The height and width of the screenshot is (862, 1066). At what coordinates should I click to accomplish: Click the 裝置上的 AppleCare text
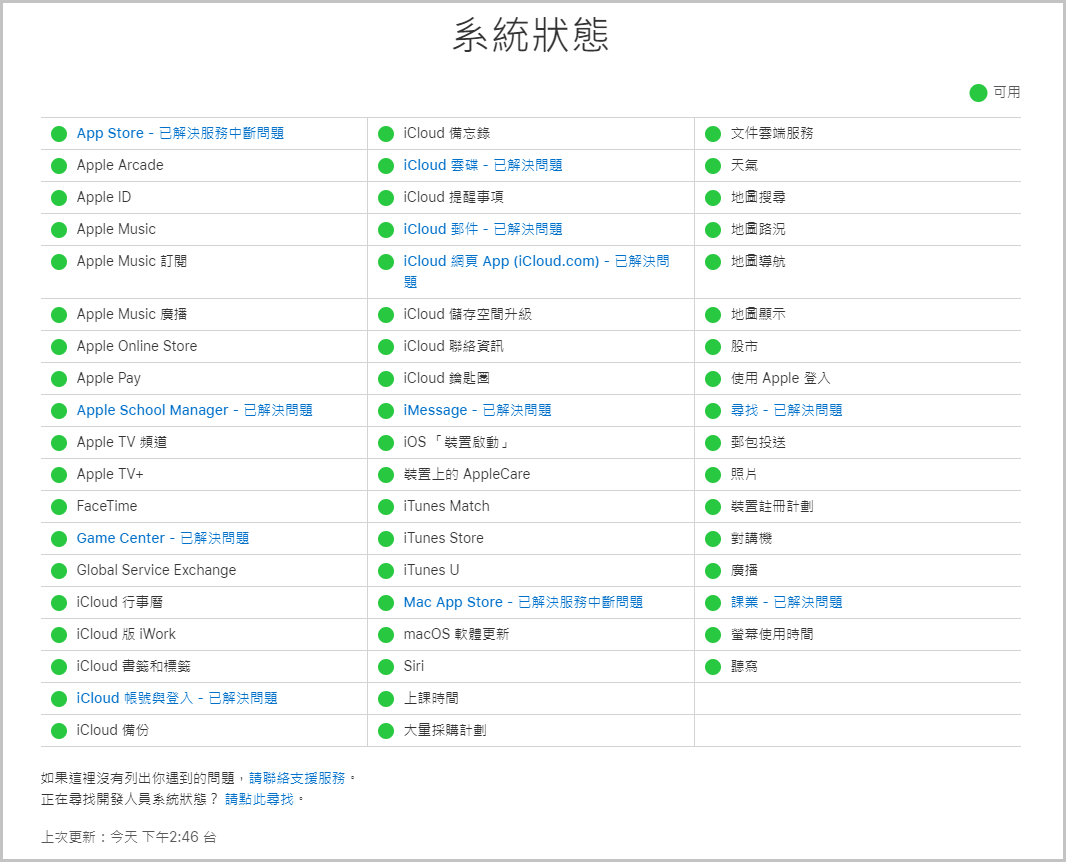pyautogui.click(x=466, y=474)
